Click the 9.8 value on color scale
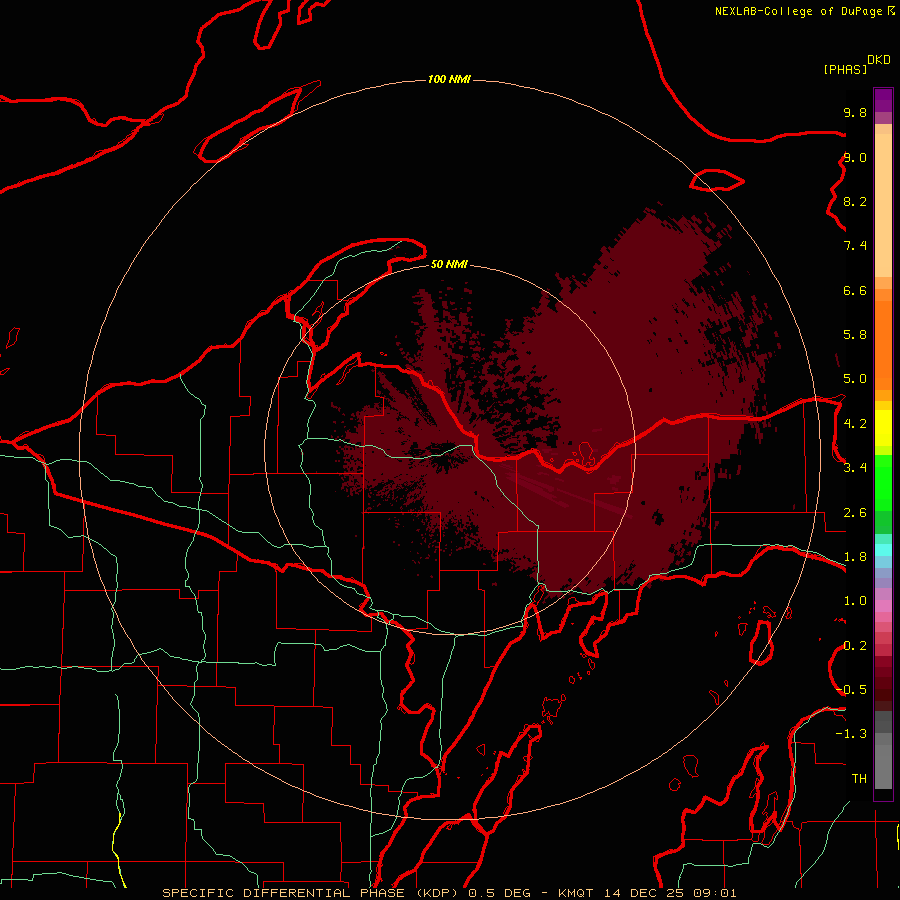 (855, 112)
